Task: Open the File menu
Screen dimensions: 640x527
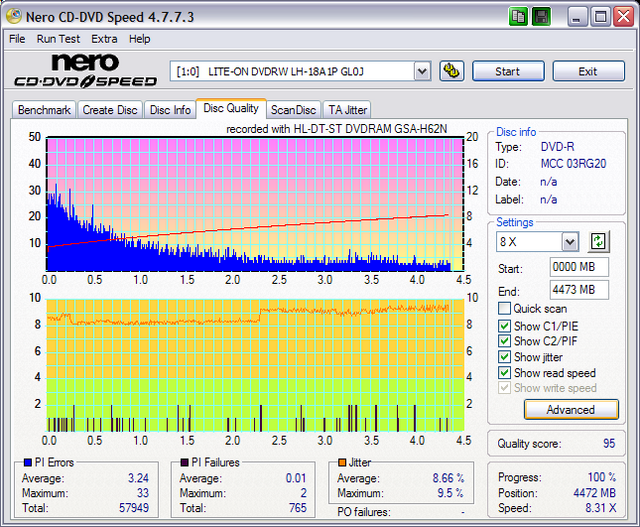Action: 17,39
